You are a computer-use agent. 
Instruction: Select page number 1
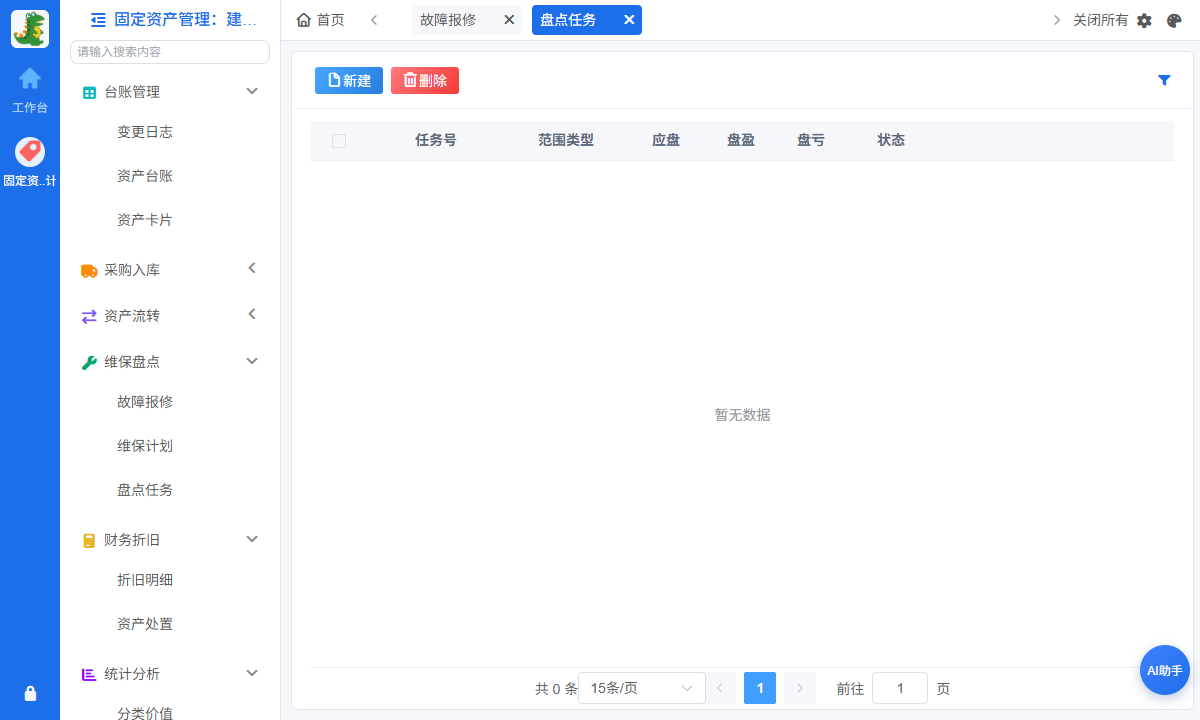760,688
